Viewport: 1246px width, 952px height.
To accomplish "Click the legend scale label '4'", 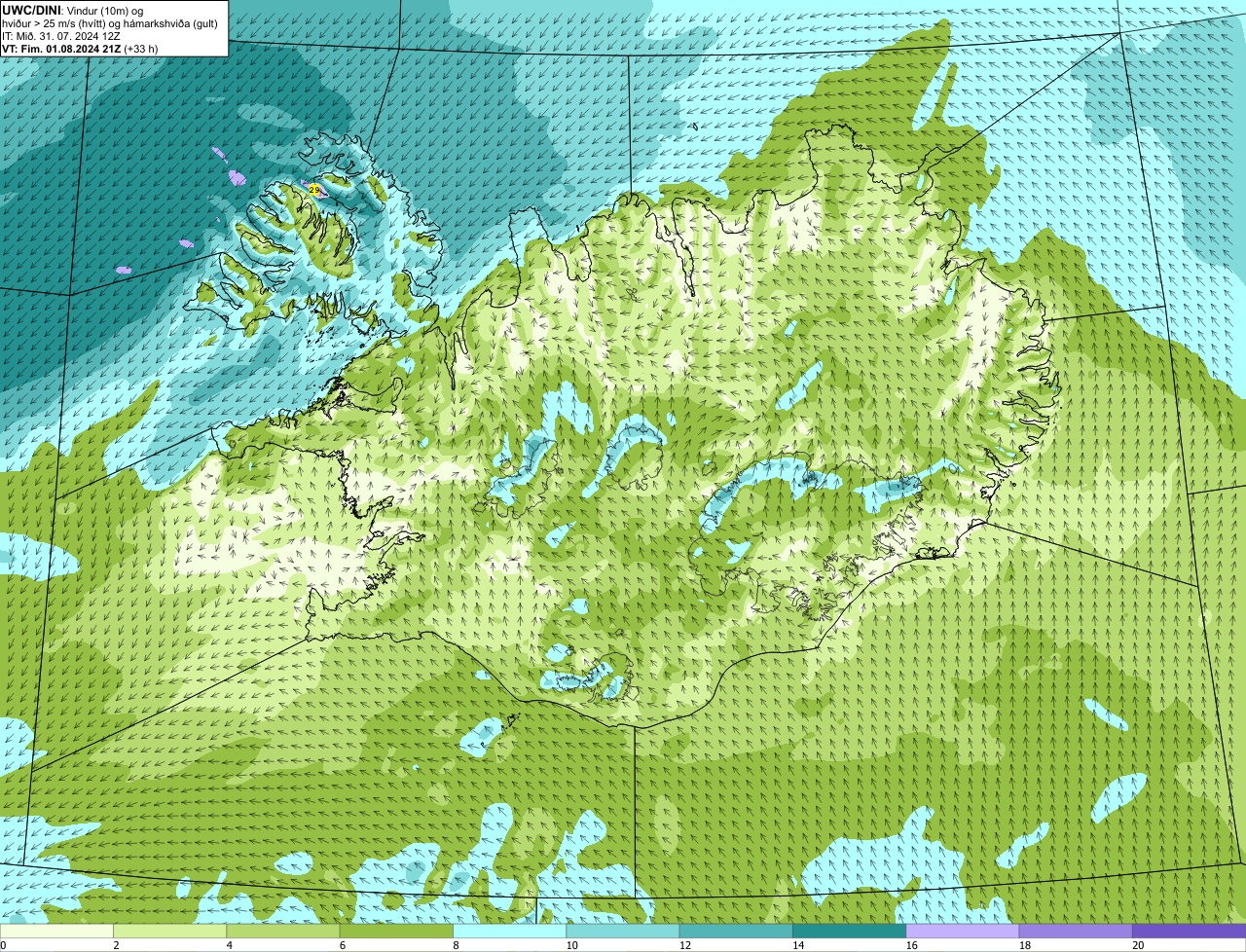I will click(229, 945).
